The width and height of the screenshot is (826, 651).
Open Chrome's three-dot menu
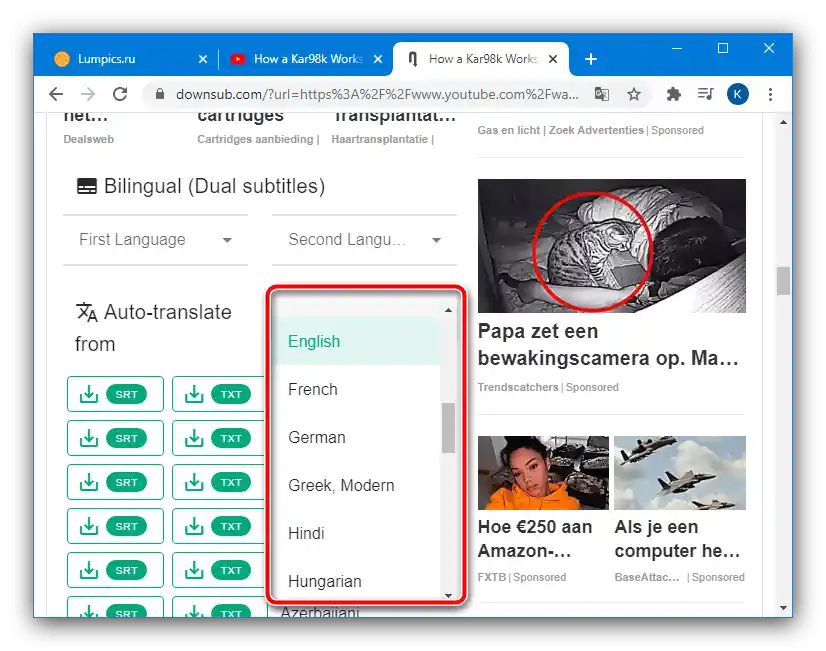770,94
